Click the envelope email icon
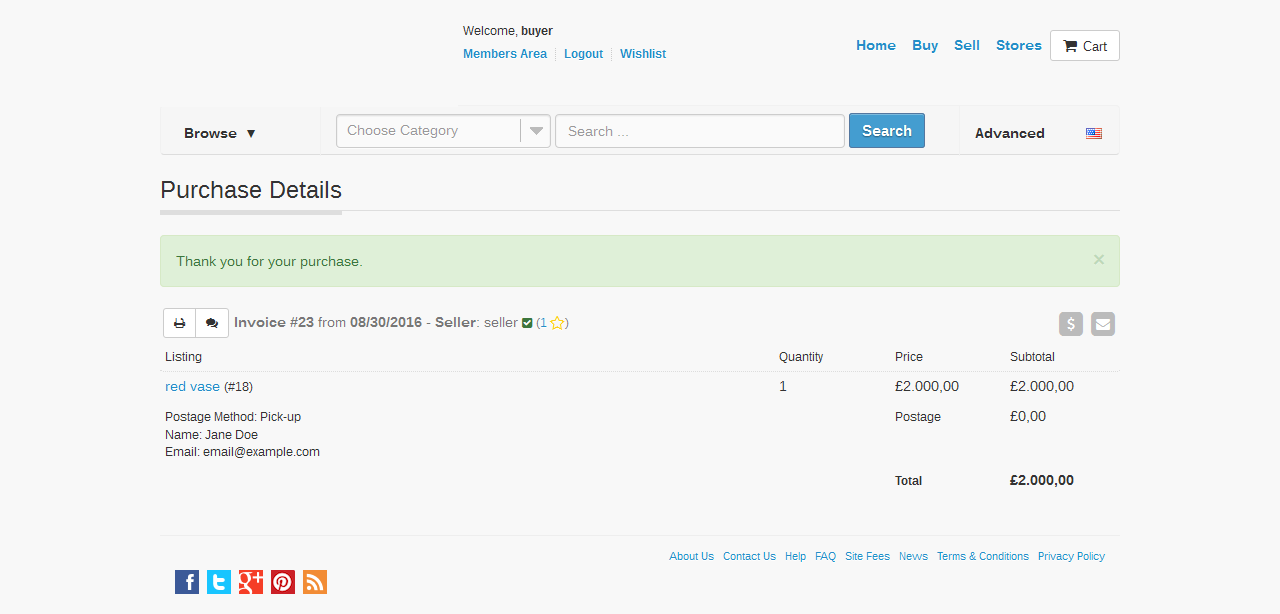This screenshot has width=1280, height=614. pyautogui.click(x=1103, y=324)
